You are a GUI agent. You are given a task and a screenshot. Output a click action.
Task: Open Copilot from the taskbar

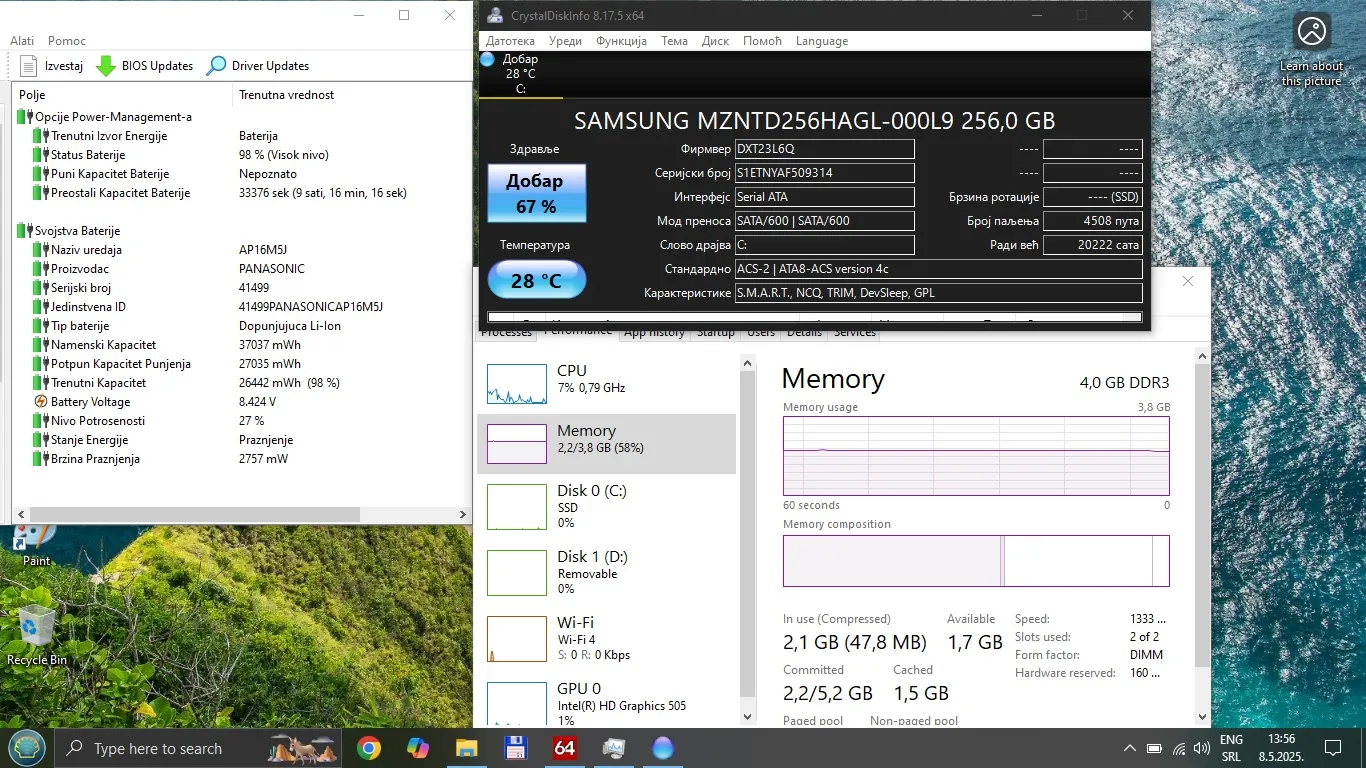(418, 748)
